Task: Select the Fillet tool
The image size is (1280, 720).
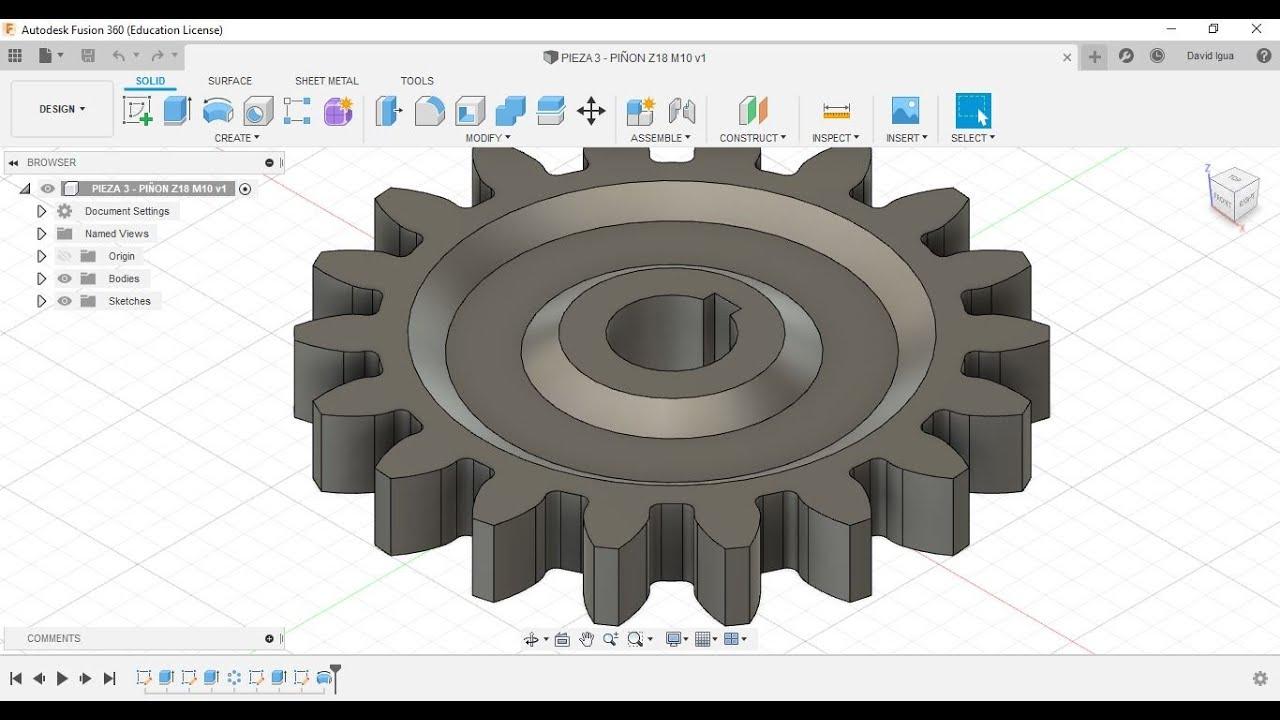Action: pyautogui.click(x=429, y=110)
